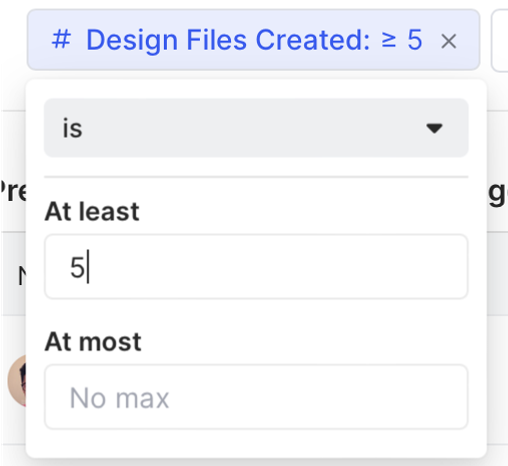Viewport: 508px width, 466px height.
Task: Click the "At least" label
Action: tap(92, 212)
